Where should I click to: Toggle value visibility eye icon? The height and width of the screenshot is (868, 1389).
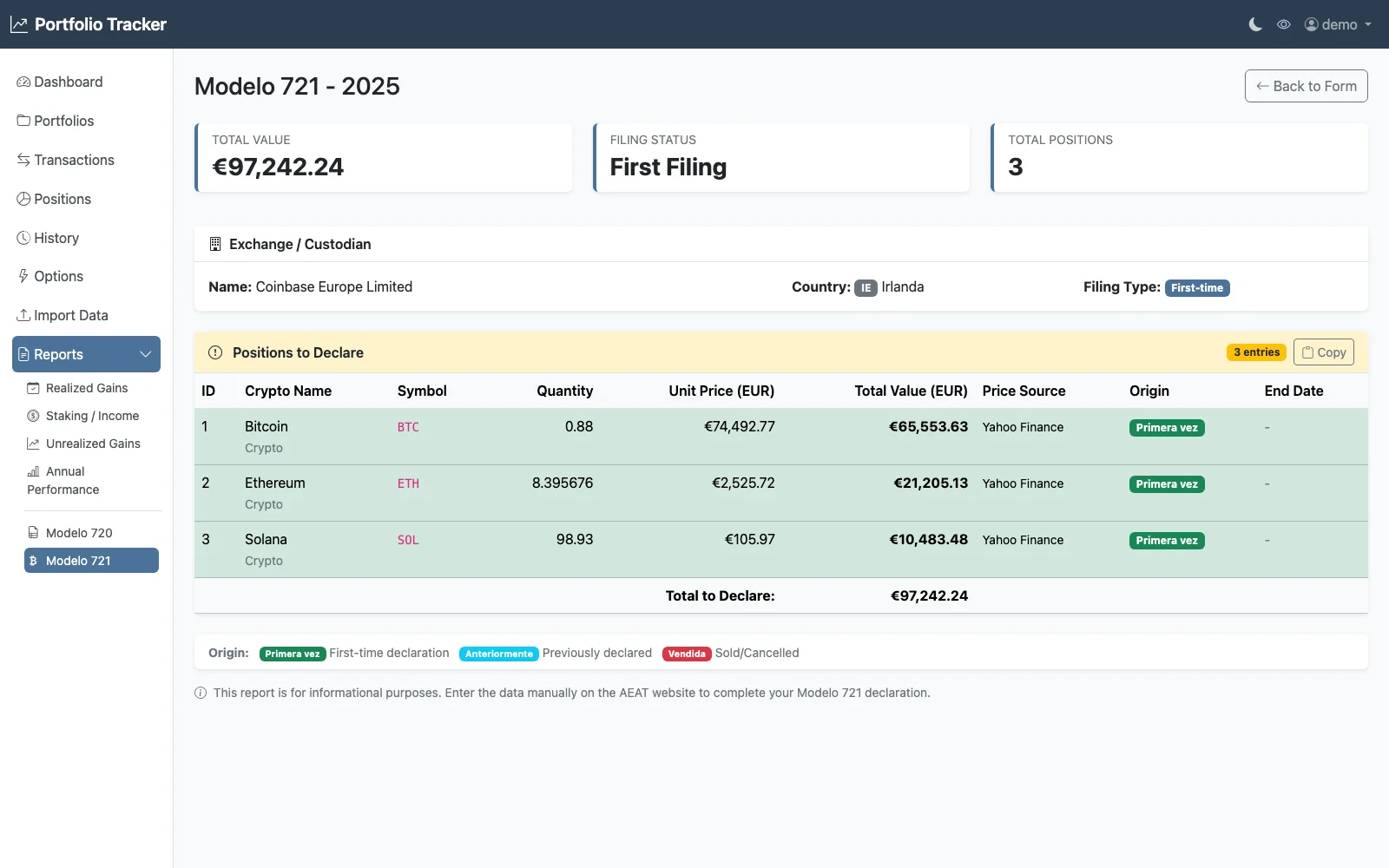1284,24
